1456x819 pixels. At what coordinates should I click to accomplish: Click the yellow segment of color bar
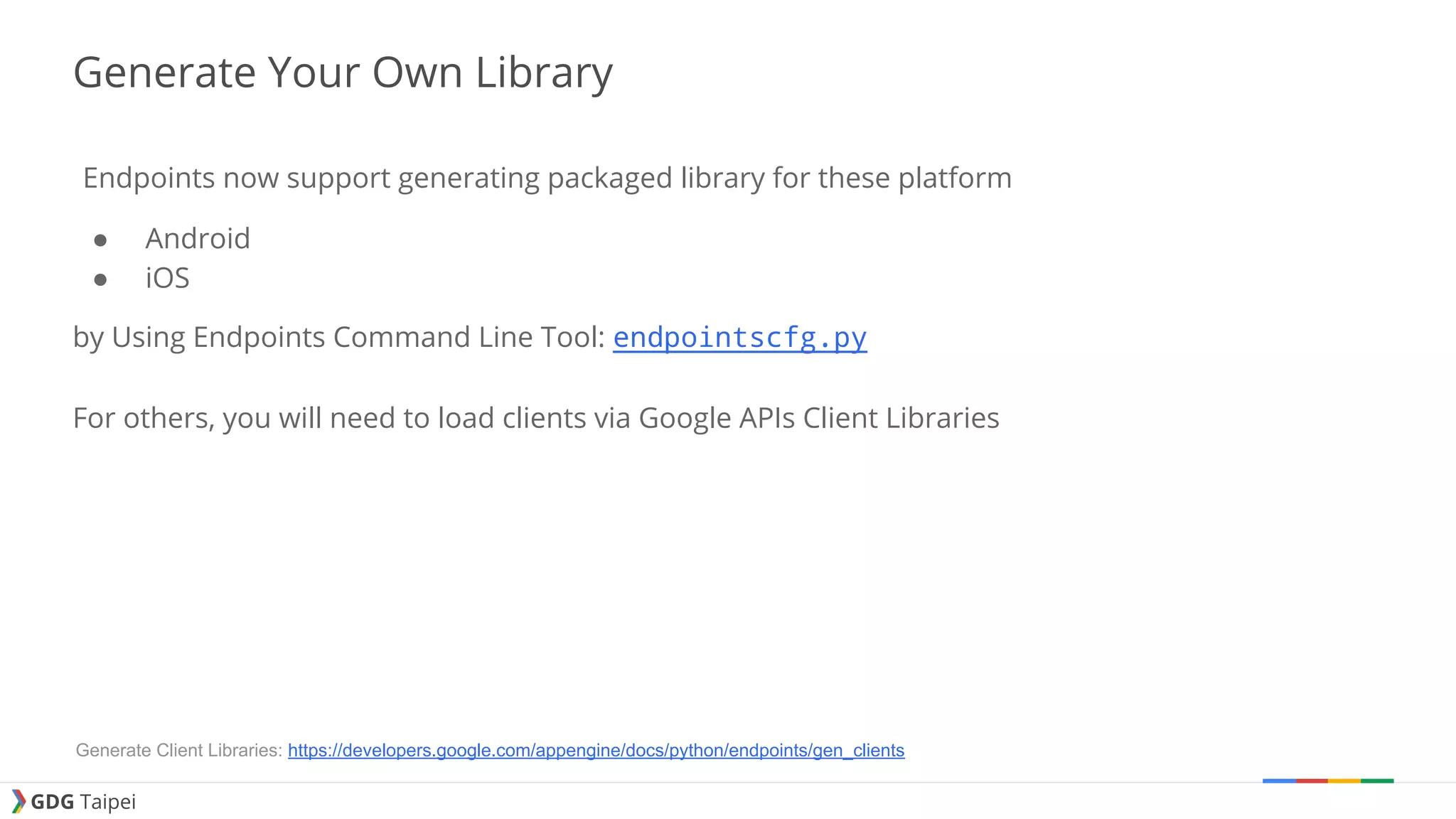(x=1344, y=781)
